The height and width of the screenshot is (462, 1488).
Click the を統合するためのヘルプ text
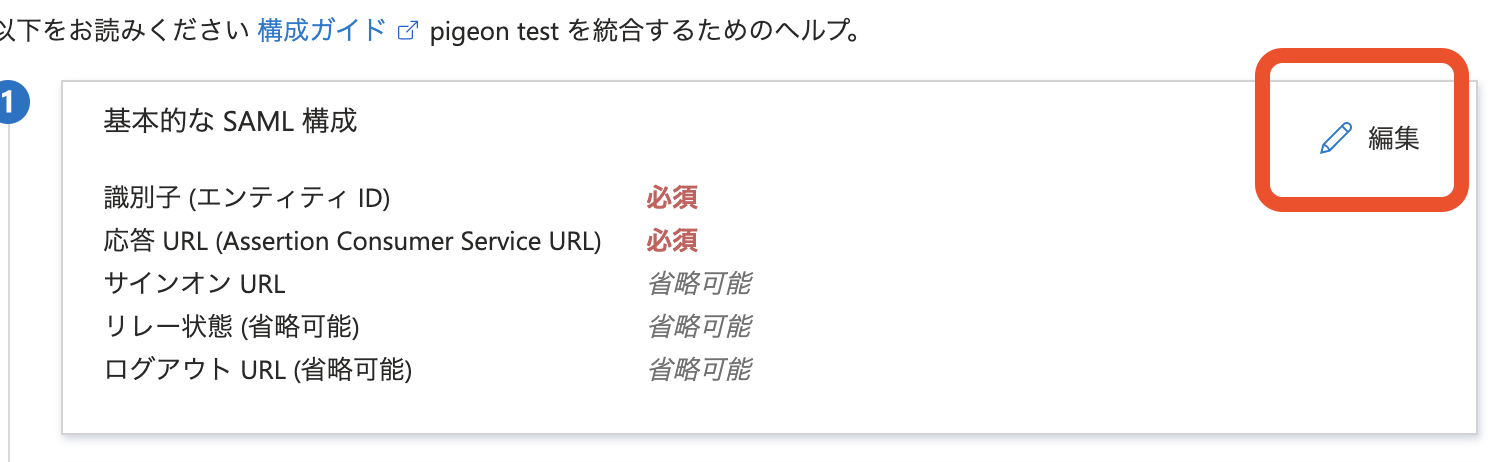pyautogui.click(x=715, y=30)
